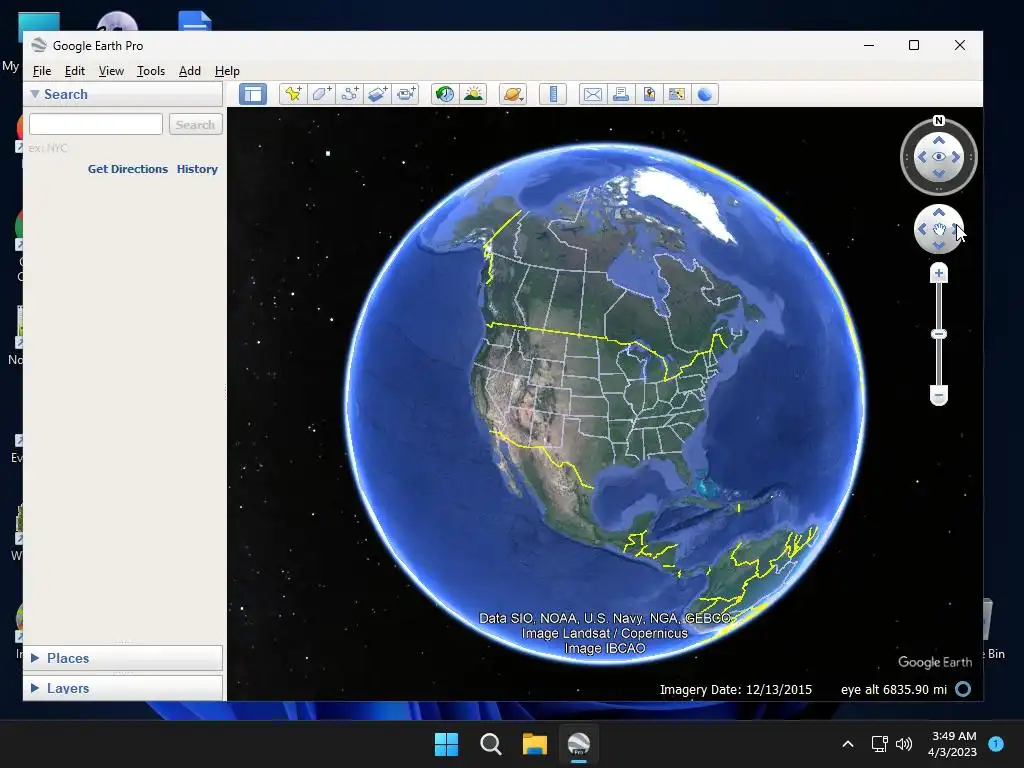
Task: Select the Add Polygon tool
Action: (x=321, y=94)
